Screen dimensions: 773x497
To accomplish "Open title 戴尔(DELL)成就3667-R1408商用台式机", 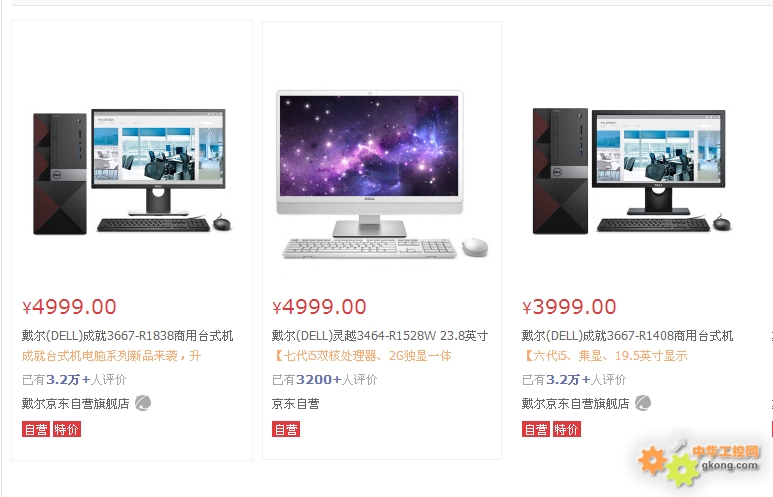I will click(627, 336).
